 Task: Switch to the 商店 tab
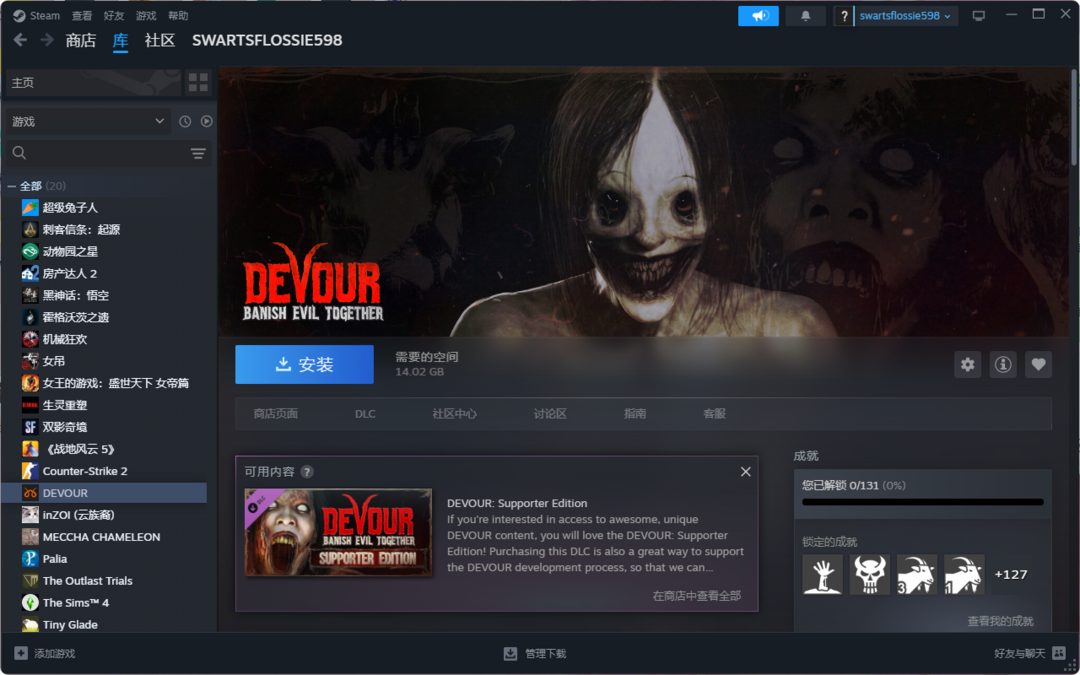tap(81, 41)
